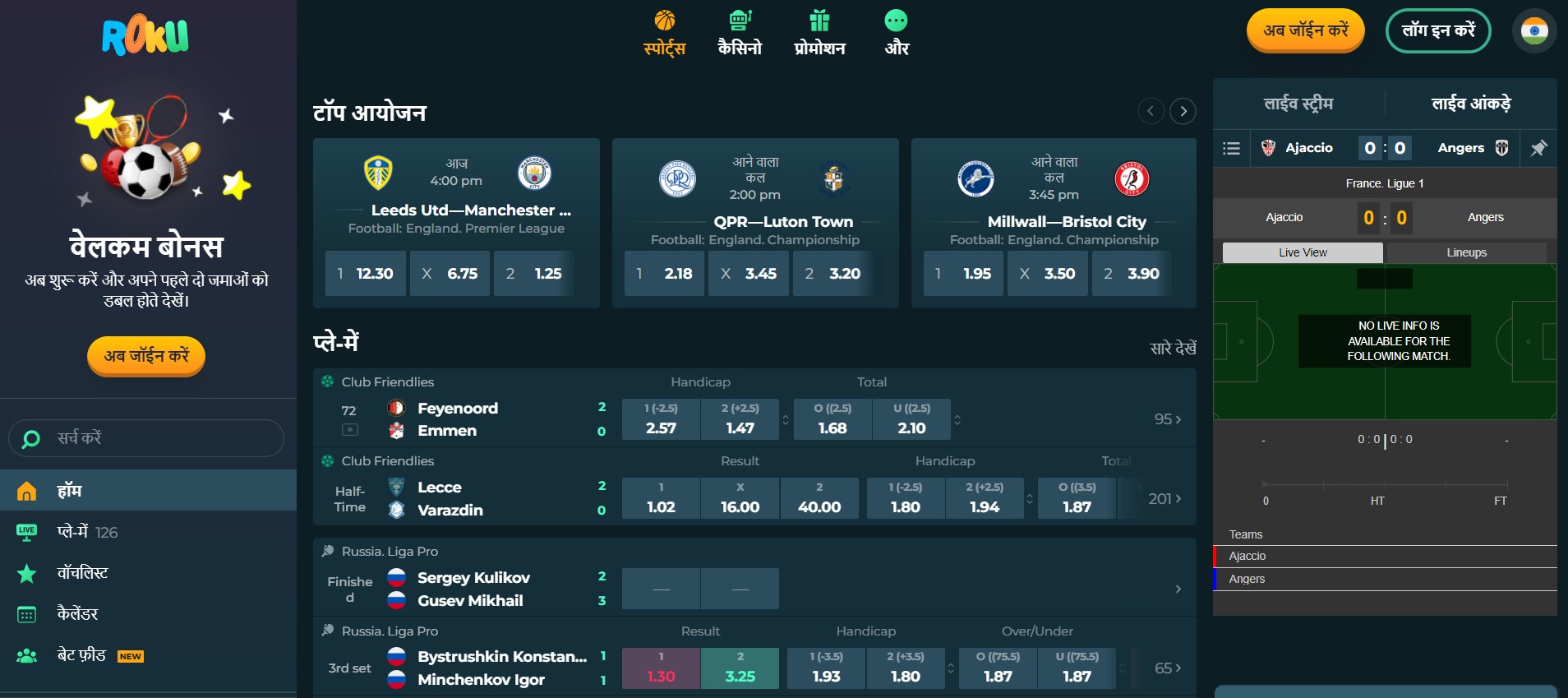Screen dimensions: 1568x698
Task: Select draw odds 6.75 for Leeds match
Action: tap(450, 274)
